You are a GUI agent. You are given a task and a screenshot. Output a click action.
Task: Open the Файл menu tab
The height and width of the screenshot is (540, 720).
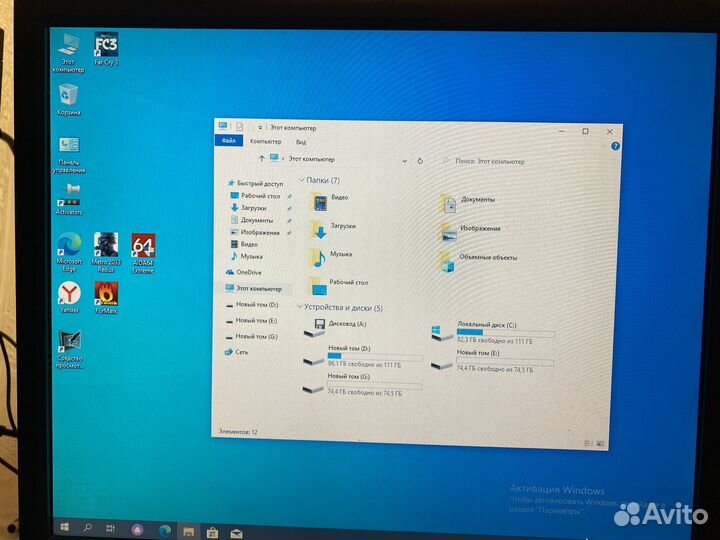(x=229, y=142)
